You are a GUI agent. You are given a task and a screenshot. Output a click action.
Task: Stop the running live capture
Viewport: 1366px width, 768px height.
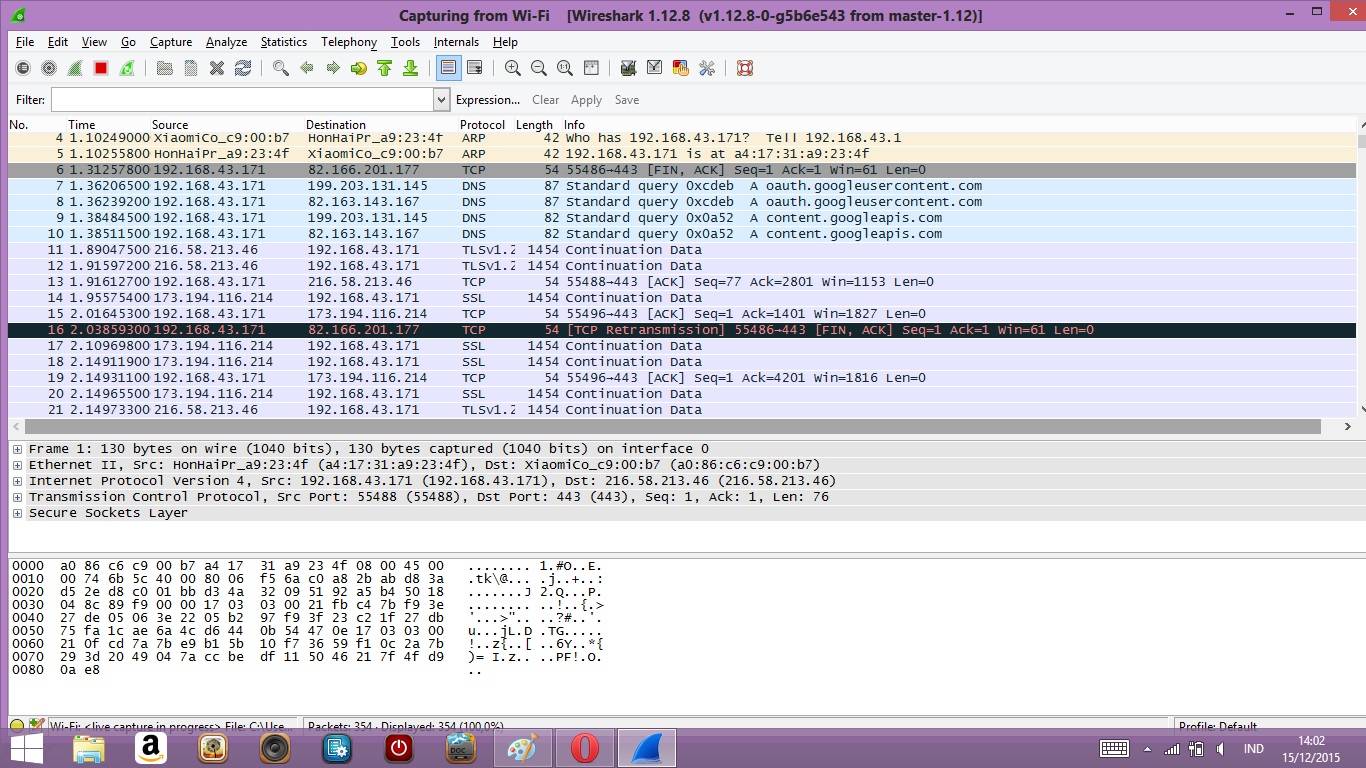(x=101, y=68)
